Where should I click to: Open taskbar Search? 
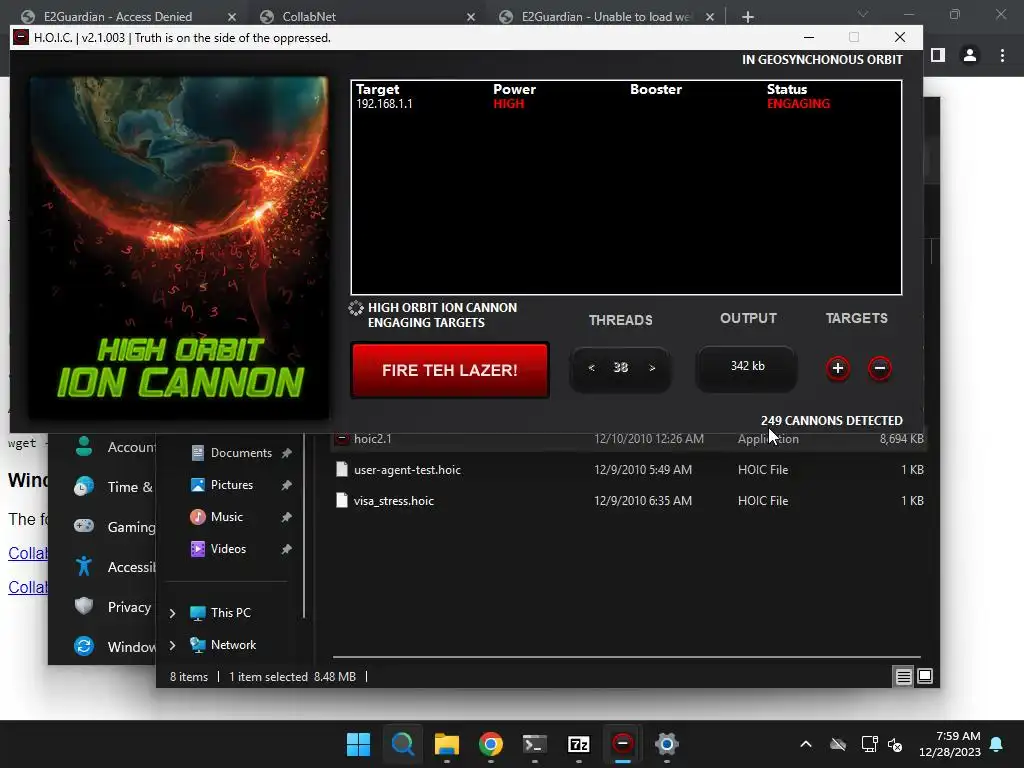[402, 744]
